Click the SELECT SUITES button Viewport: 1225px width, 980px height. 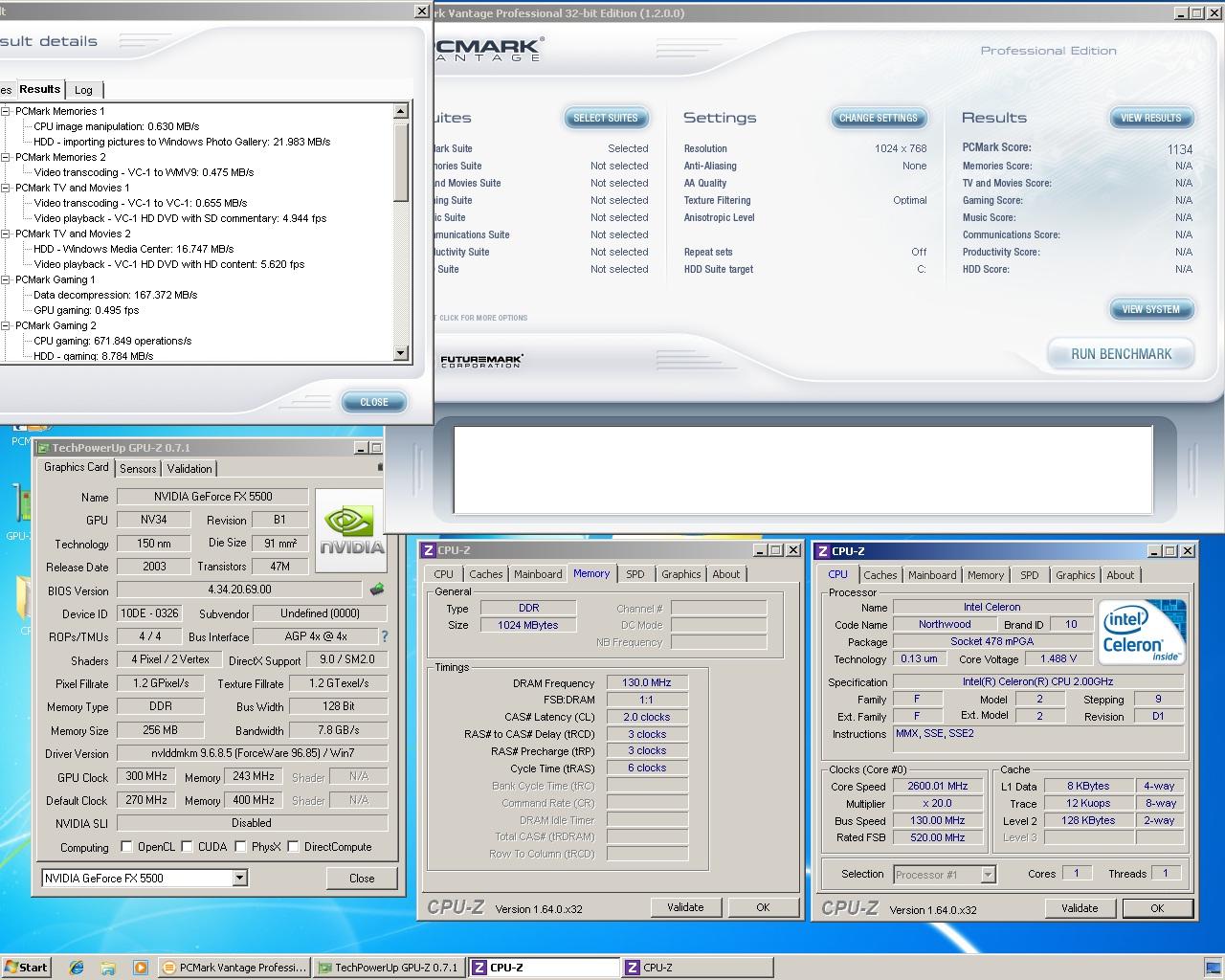pos(606,118)
